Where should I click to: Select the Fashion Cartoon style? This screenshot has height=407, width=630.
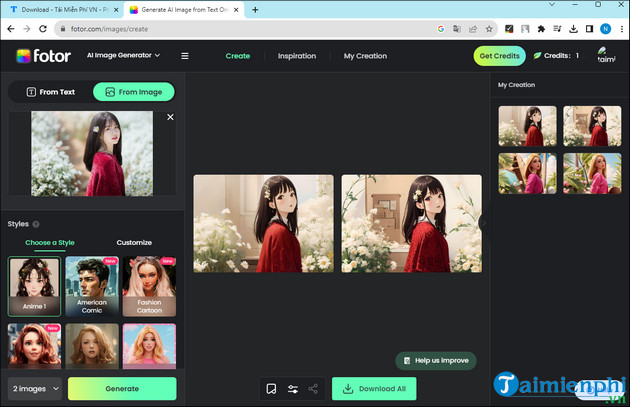pyautogui.click(x=149, y=286)
